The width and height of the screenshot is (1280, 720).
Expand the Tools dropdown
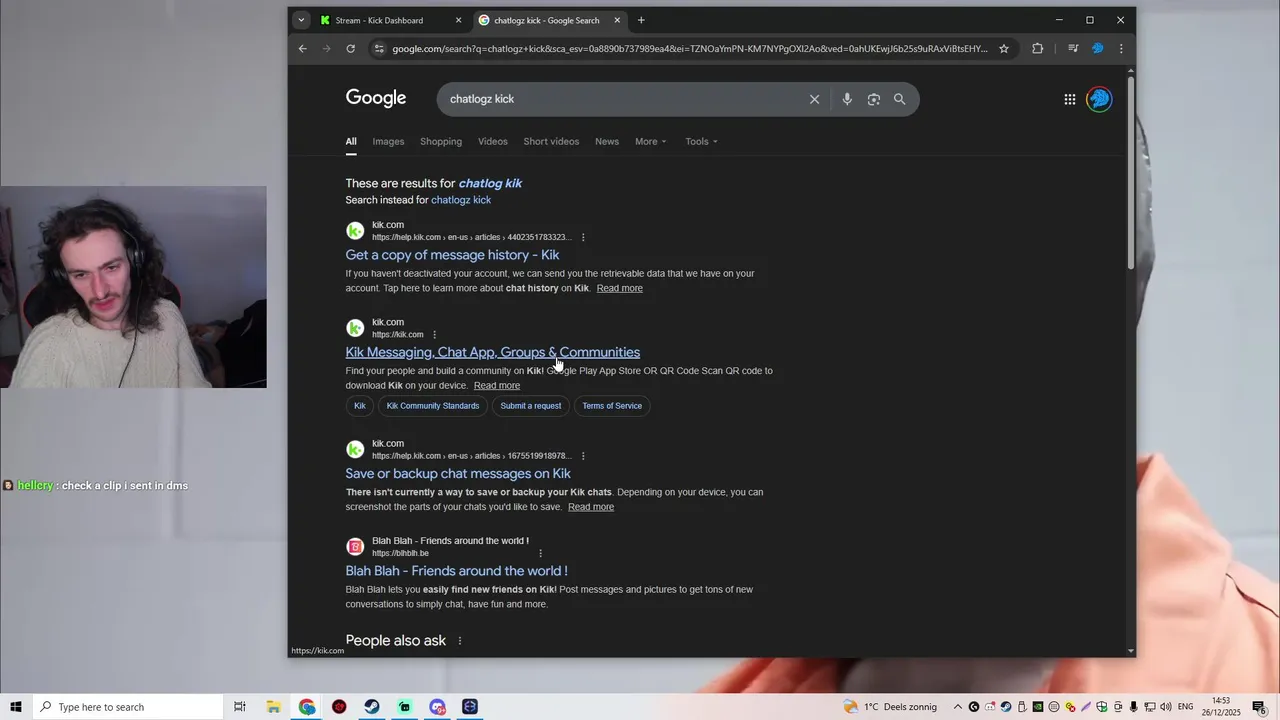click(701, 141)
